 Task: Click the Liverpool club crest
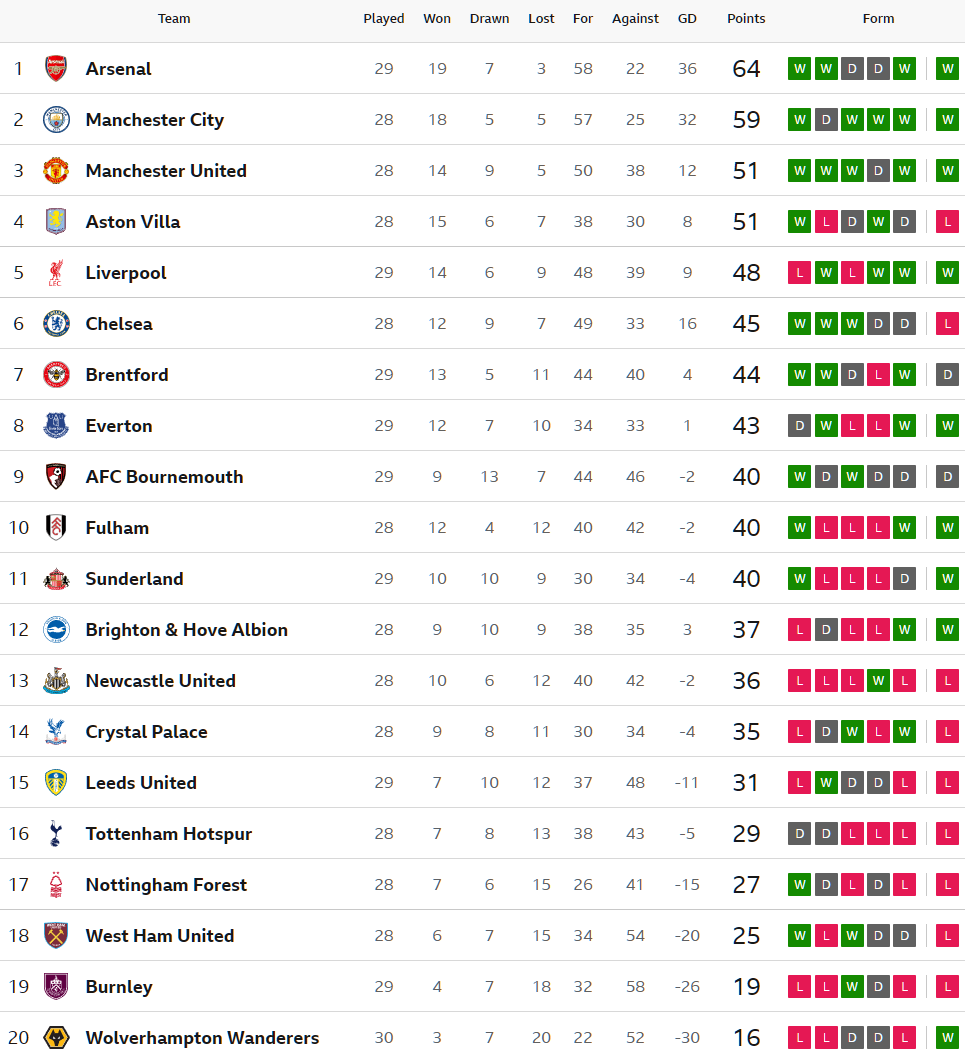[56, 272]
